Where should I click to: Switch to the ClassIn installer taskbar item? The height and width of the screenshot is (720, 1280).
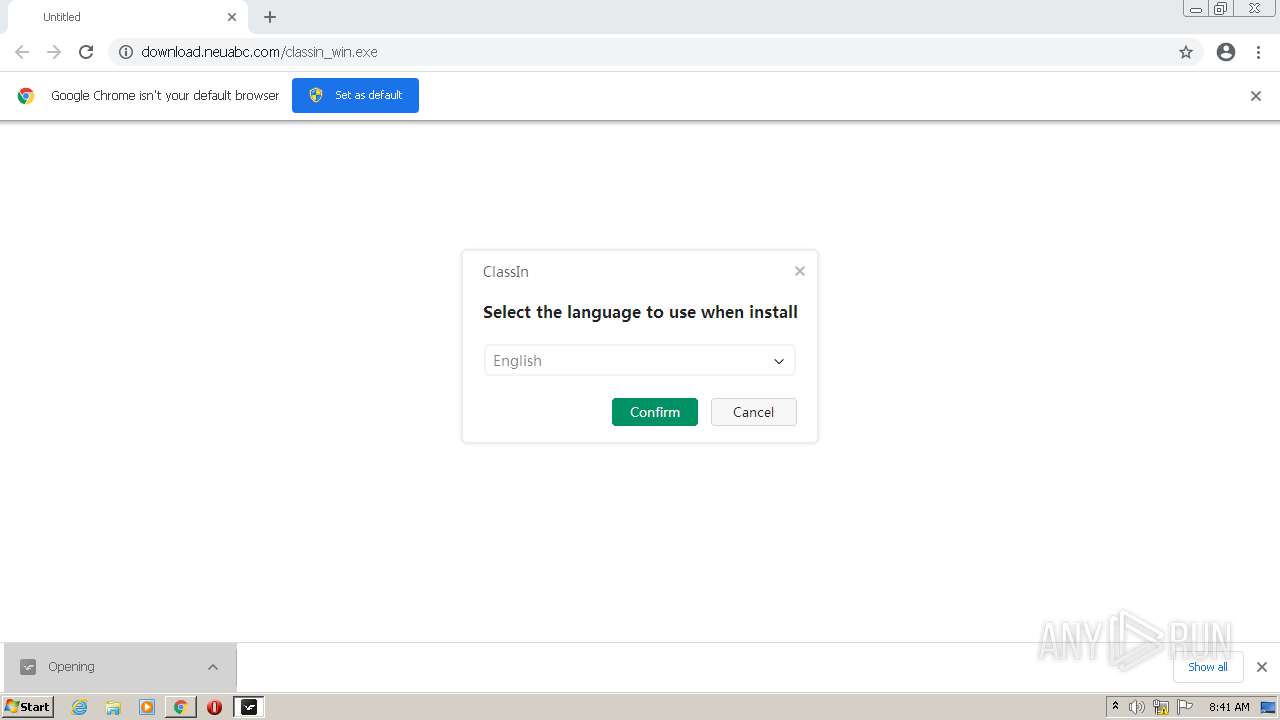click(x=248, y=707)
